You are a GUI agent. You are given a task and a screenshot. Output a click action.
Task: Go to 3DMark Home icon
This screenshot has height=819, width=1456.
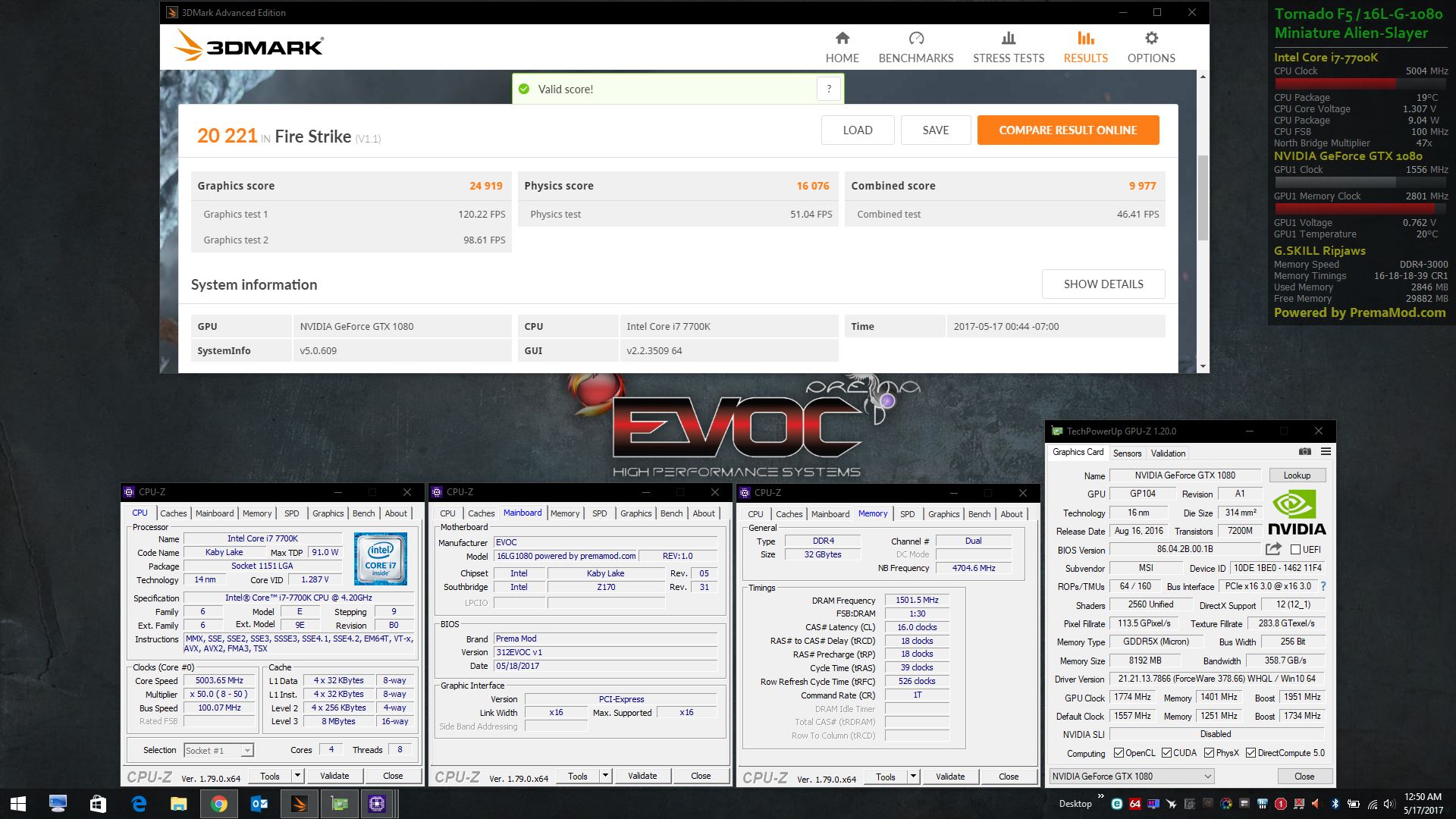point(842,39)
